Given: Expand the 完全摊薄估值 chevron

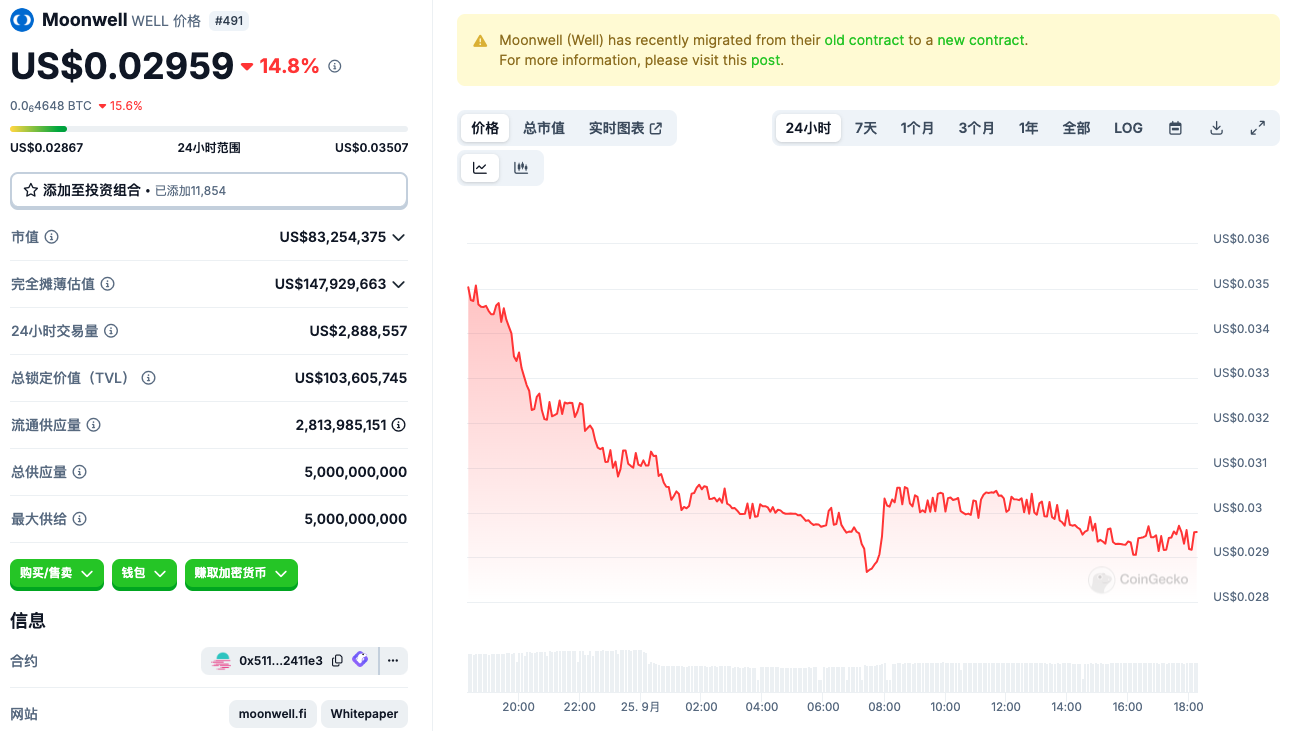Looking at the screenshot, I should [398, 284].
